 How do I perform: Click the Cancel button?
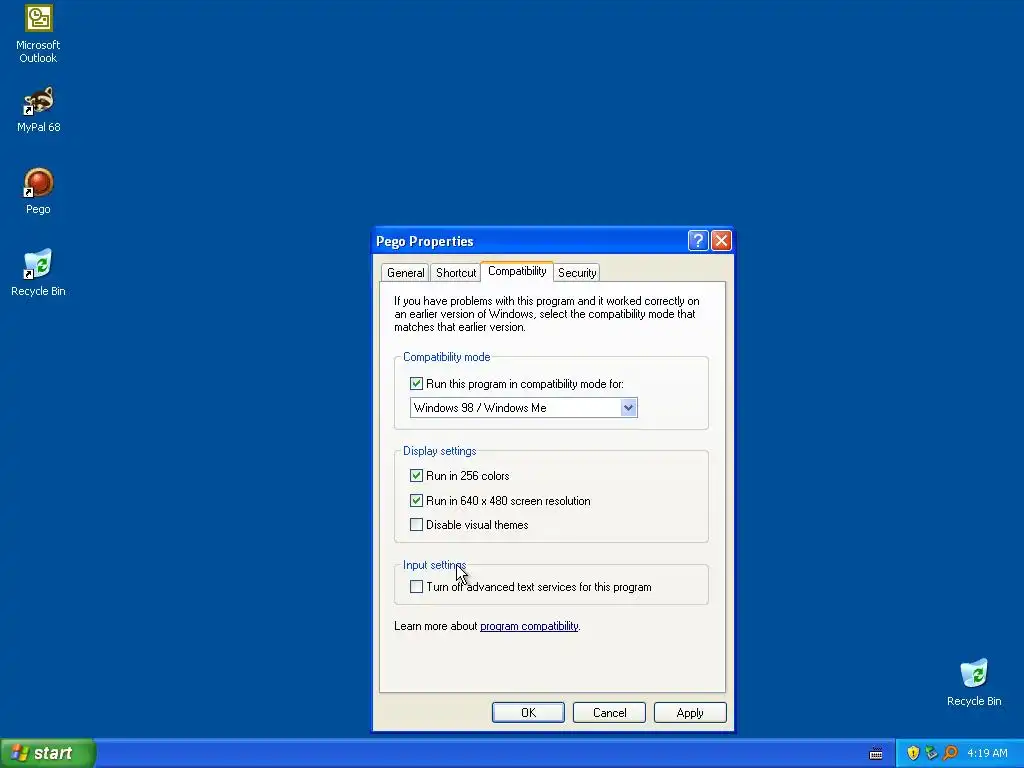pos(609,712)
